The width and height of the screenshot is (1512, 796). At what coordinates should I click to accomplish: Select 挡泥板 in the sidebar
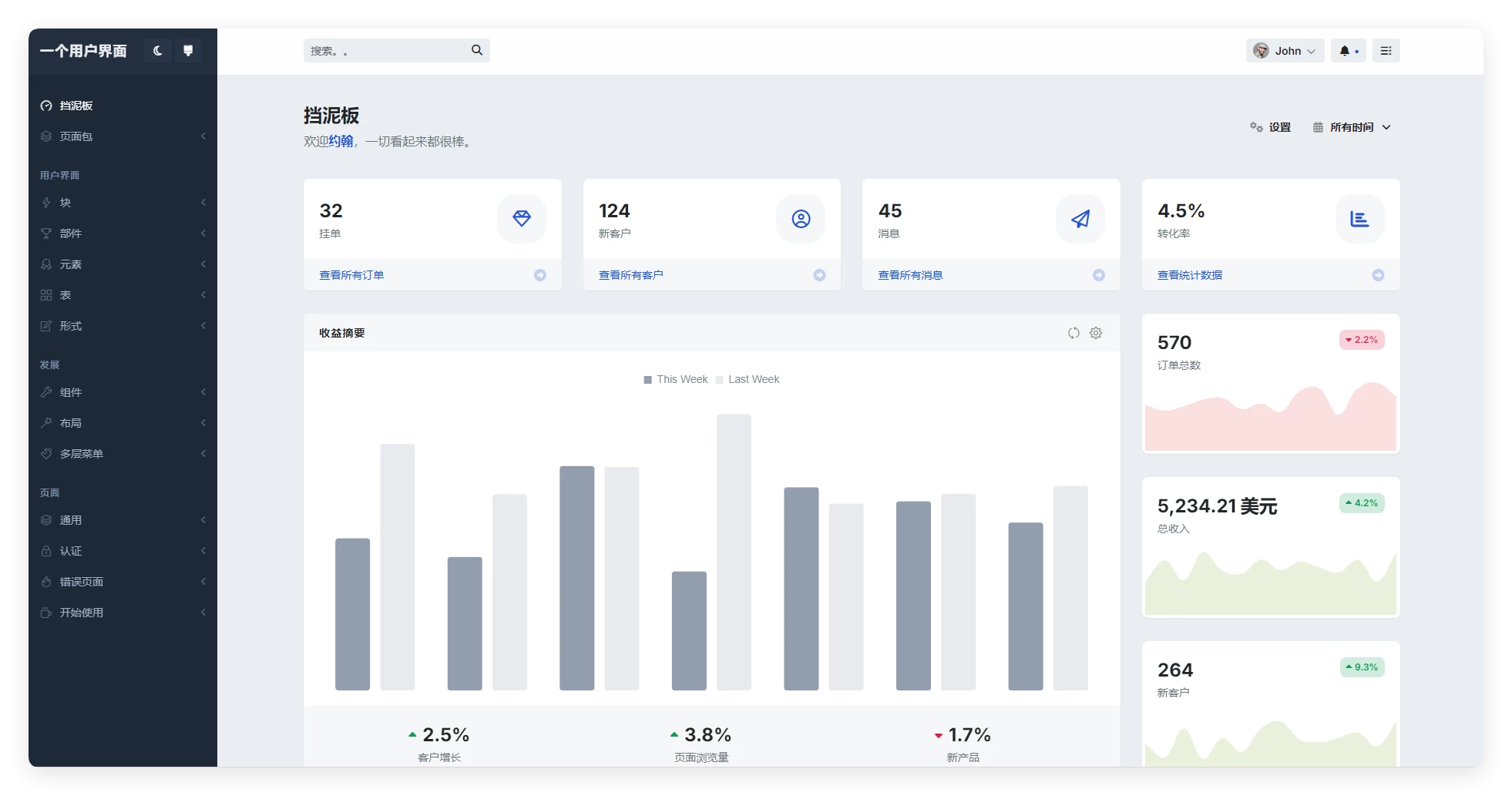click(76, 106)
